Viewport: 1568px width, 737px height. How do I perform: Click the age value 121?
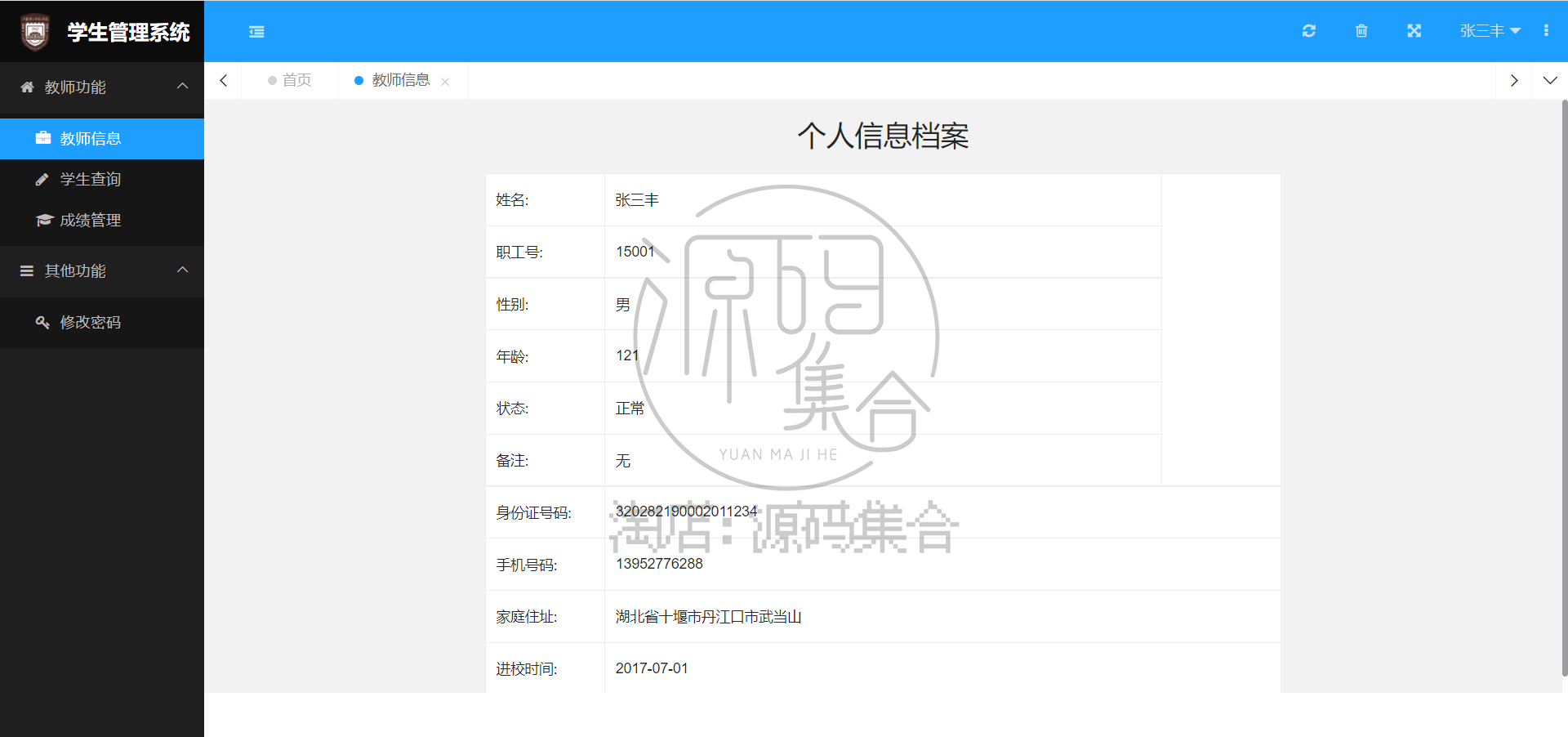627,355
